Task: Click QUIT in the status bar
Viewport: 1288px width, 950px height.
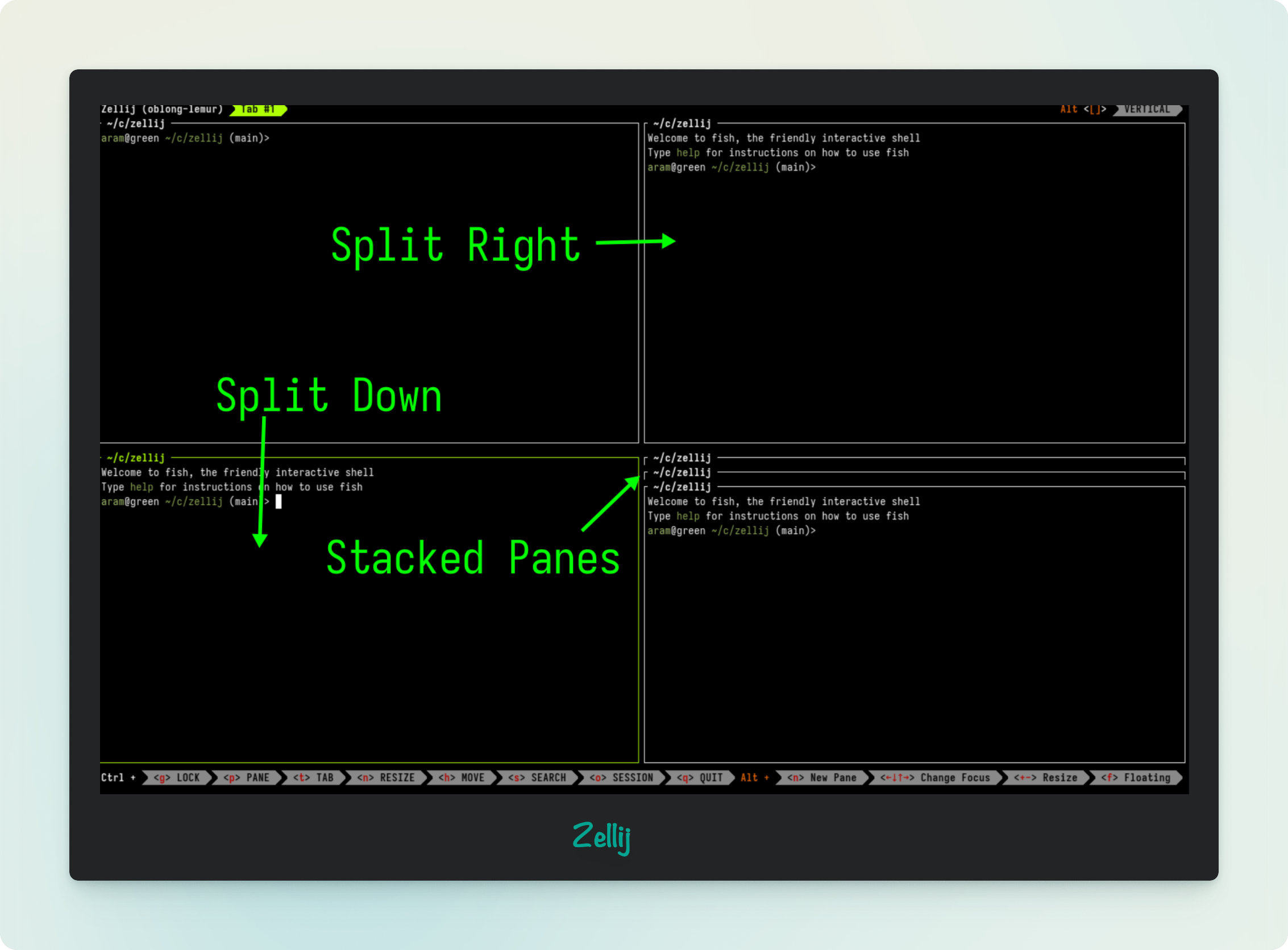Action: (x=700, y=778)
